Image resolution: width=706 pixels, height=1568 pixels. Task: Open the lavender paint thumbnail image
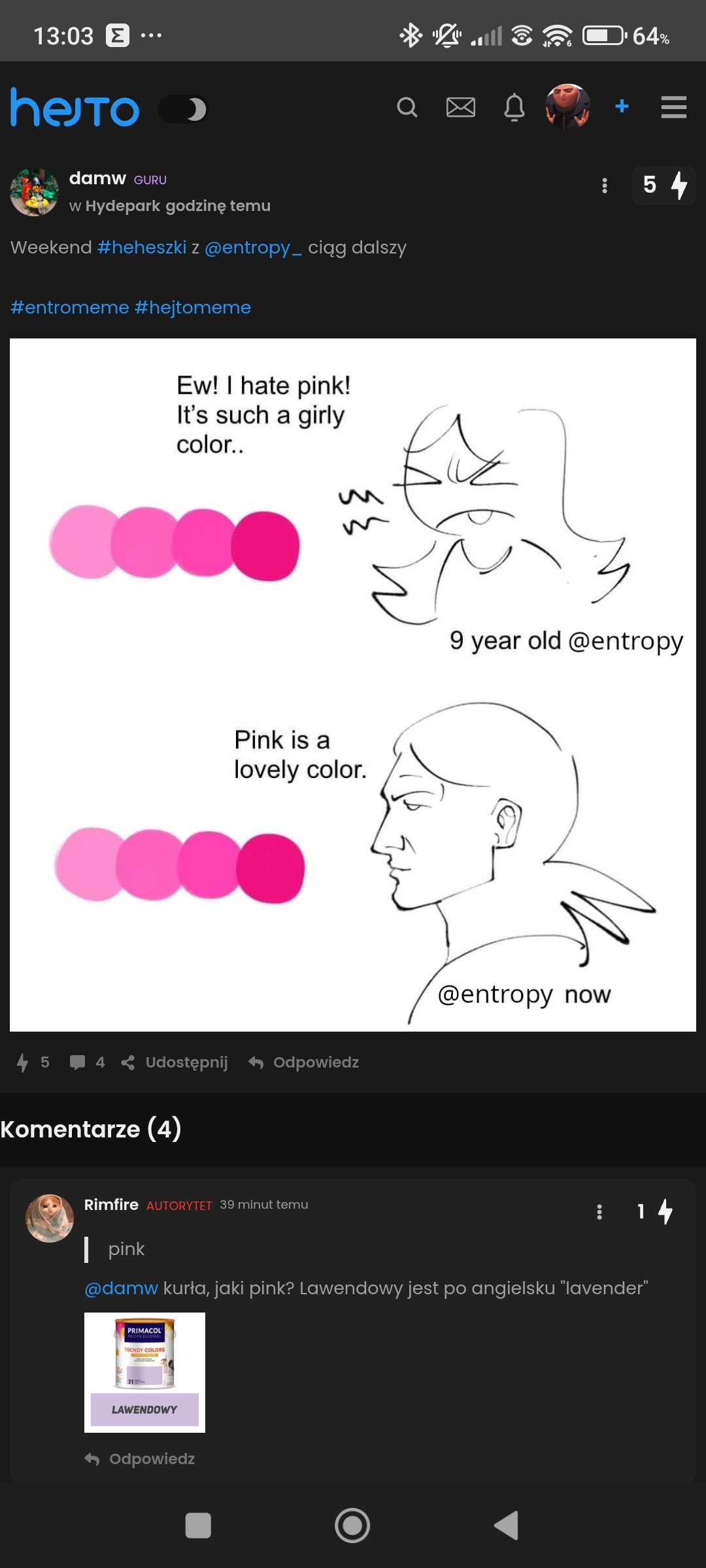tap(144, 1373)
